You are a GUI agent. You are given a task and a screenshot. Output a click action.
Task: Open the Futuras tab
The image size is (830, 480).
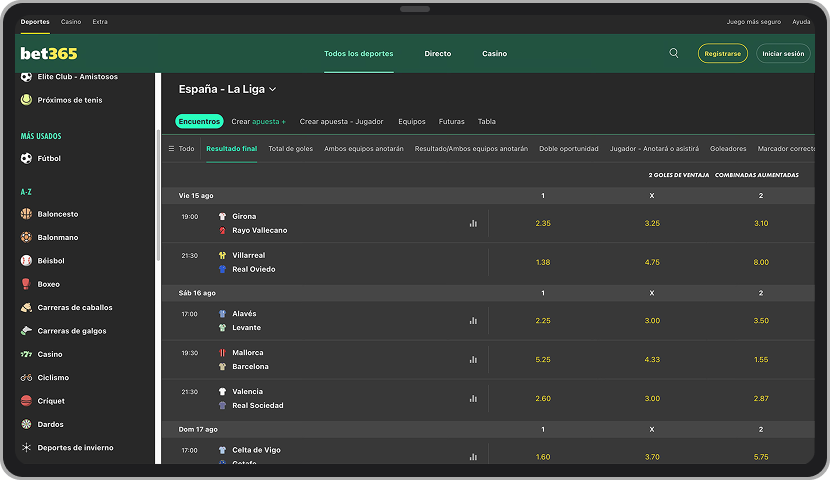coord(452,121)
